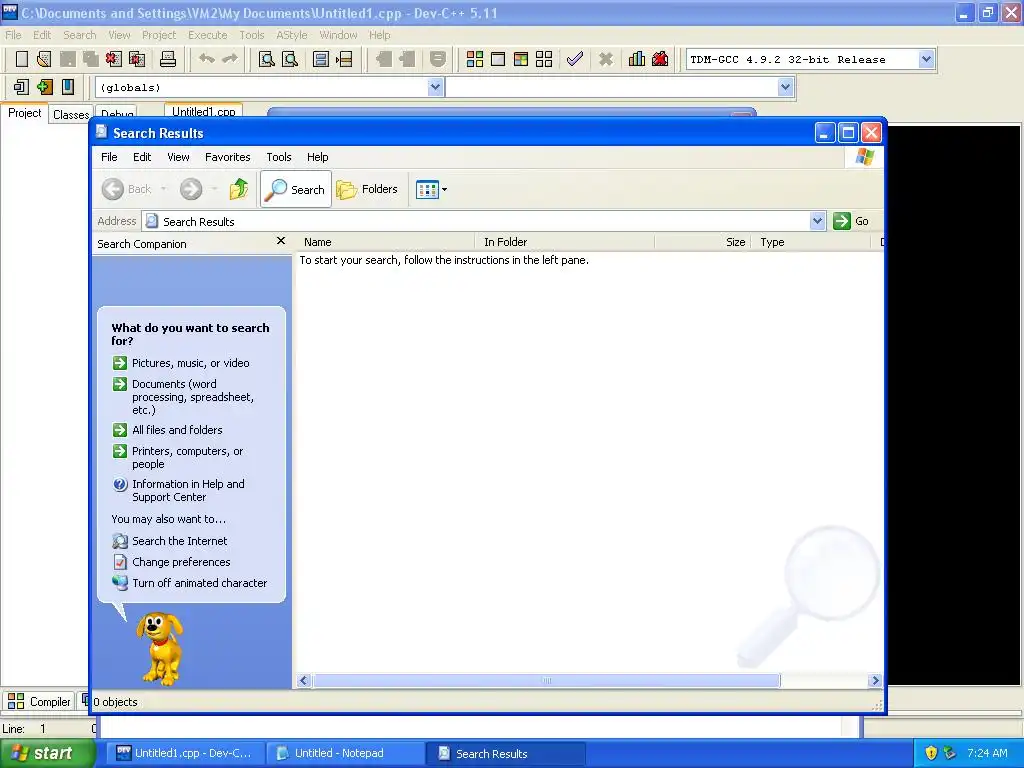Viewport: 1024px width, 768px height.
Task: Select the Project tab in Dev-C++
Action: 24,113
